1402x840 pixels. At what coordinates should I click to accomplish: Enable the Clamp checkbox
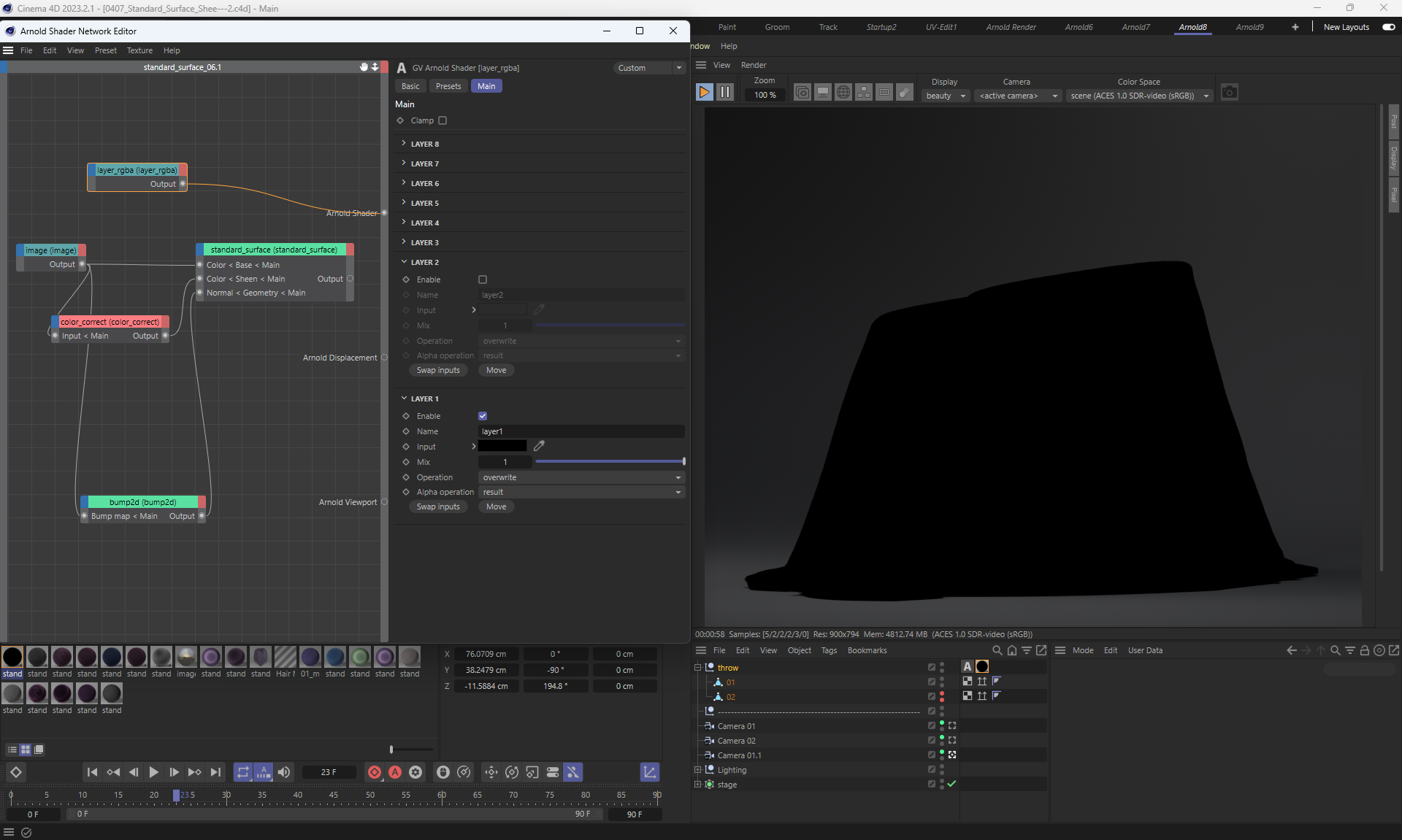pyautogui.click(x=443, y=120)
